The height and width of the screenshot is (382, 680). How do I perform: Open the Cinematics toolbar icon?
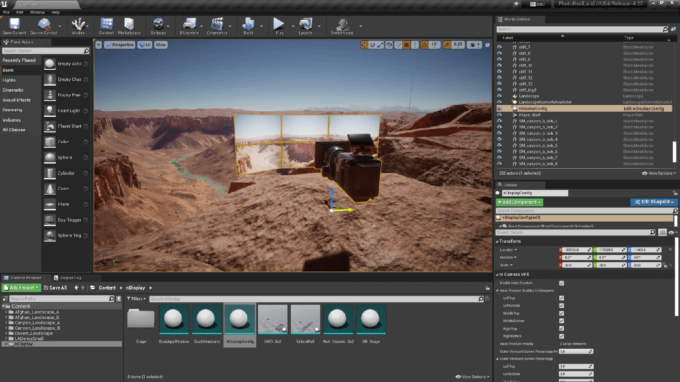pos(217,26)
